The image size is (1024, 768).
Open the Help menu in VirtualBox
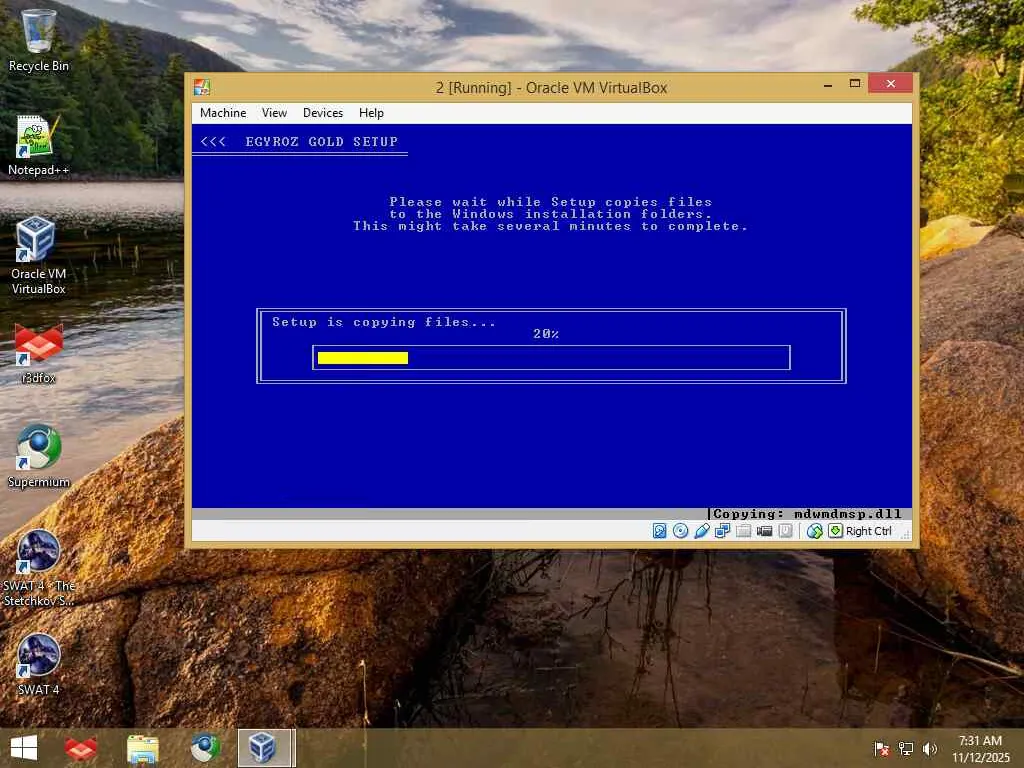[x=371, y=113]
